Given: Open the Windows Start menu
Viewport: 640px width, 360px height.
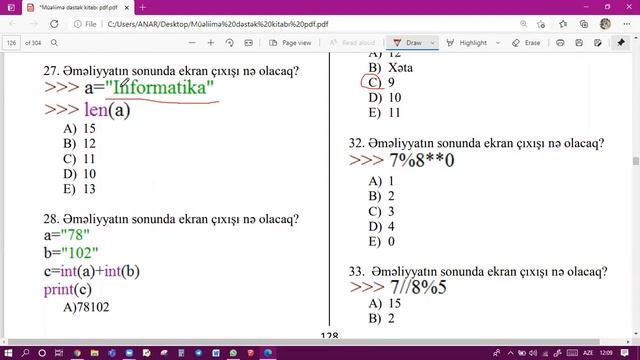Looking at the screenshot, I should (x=8, y=353).
